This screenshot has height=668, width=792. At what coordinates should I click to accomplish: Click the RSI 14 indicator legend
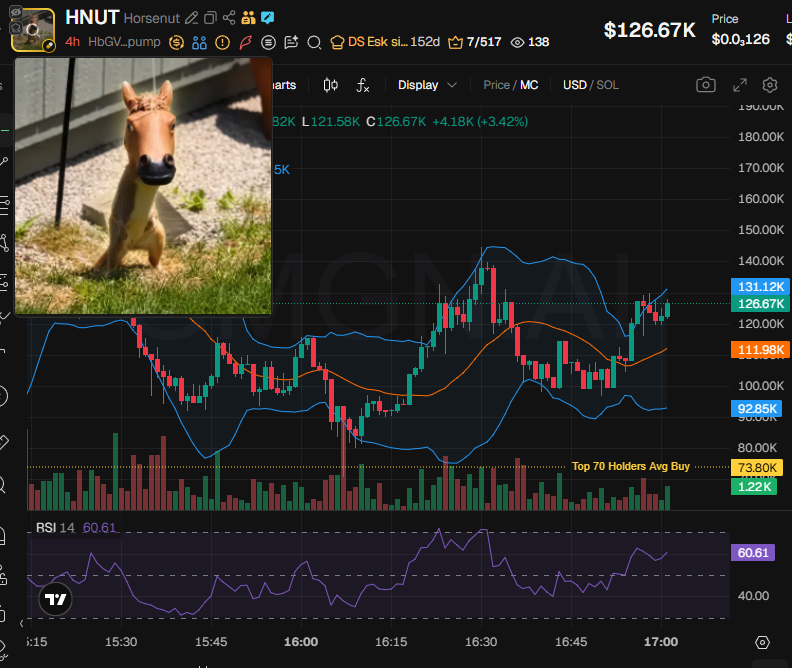click(76, 528)
